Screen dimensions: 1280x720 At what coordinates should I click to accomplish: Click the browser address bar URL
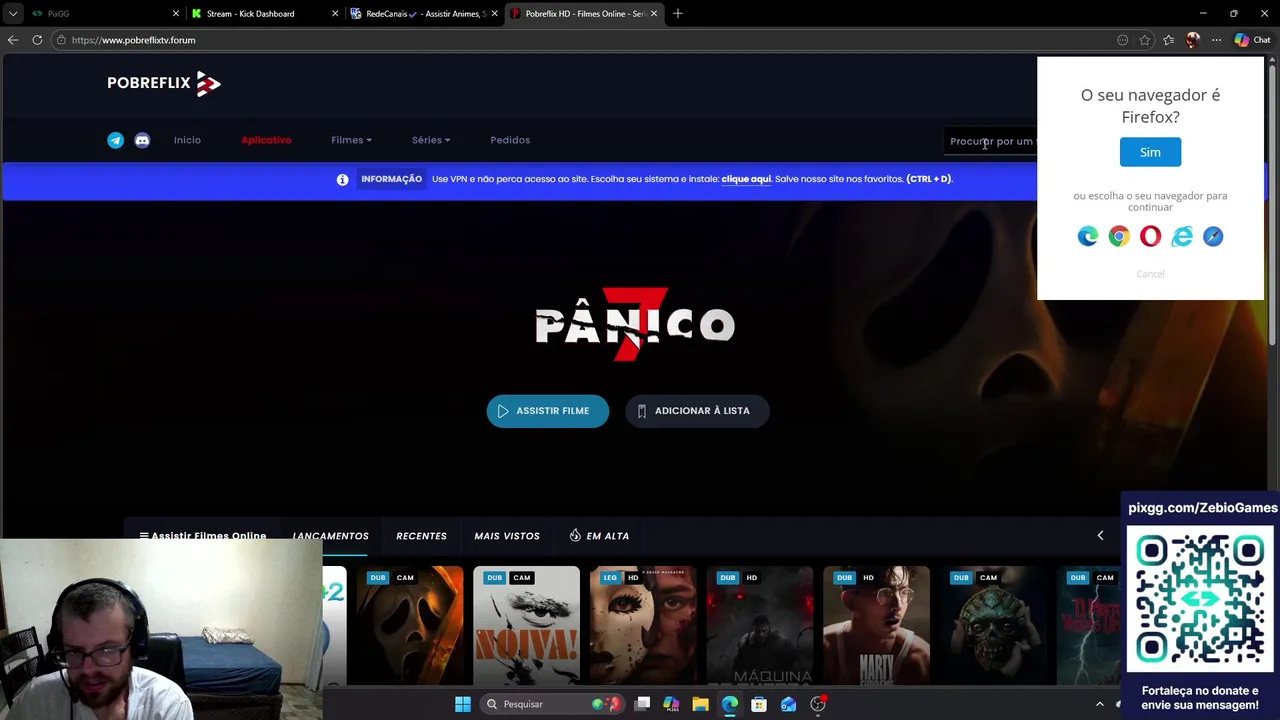pyautogui.click(x=133, y=40)
